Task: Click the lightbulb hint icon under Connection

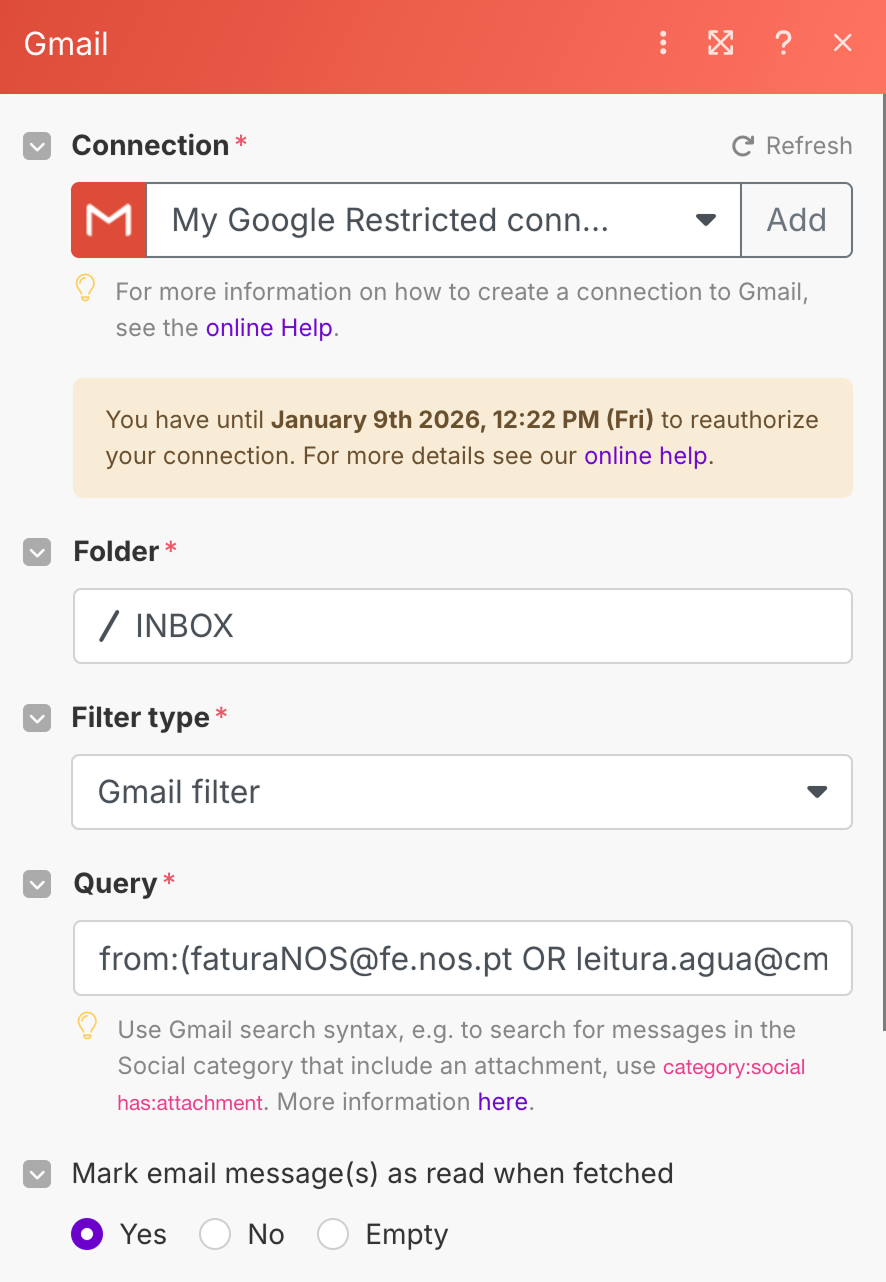Action: [x=86, y=289]
